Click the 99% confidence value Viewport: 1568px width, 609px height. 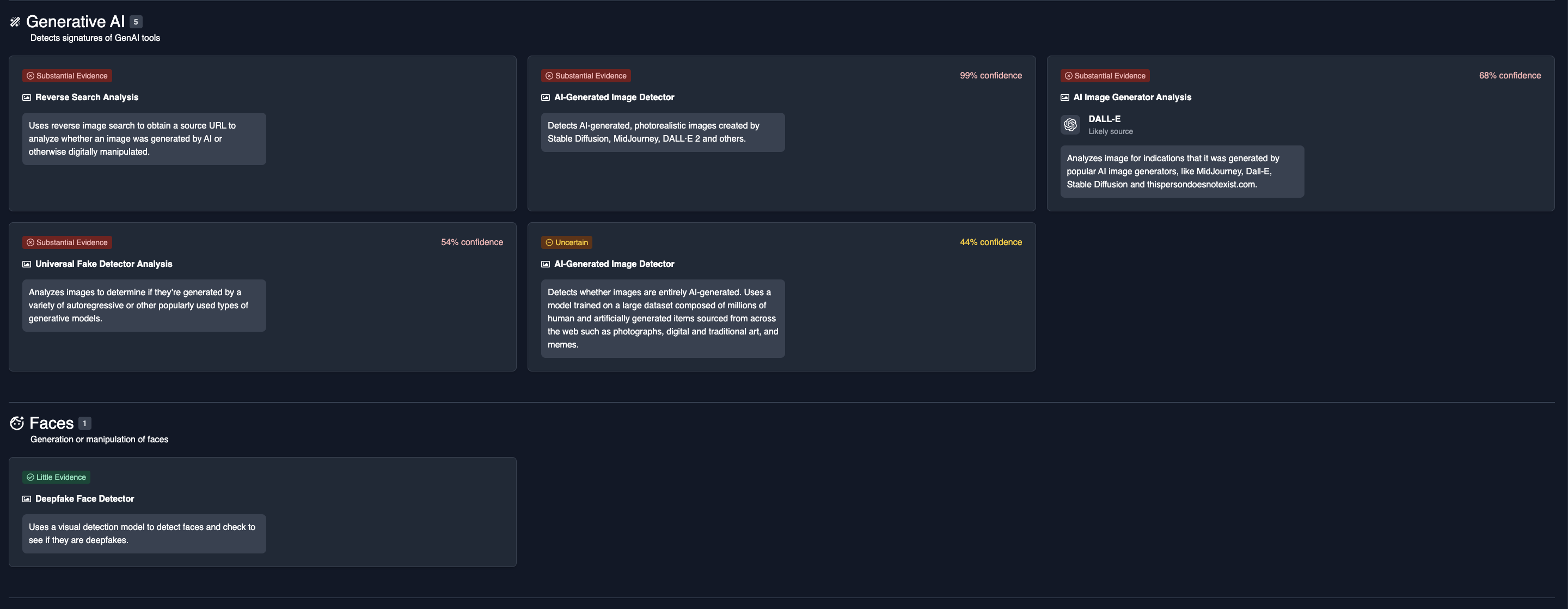tap(991, 76)
